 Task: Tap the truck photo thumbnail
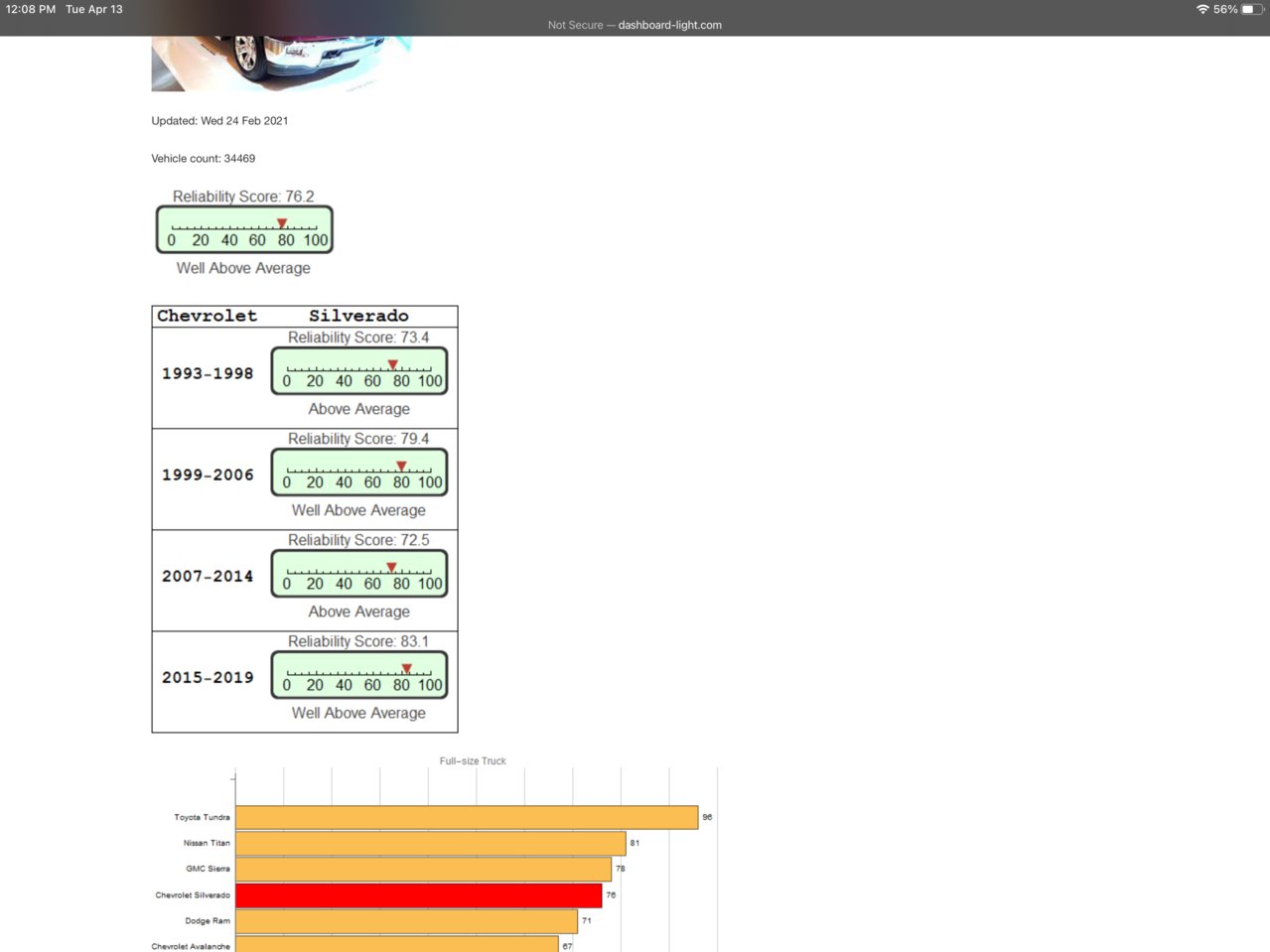[x=281, y=64]
